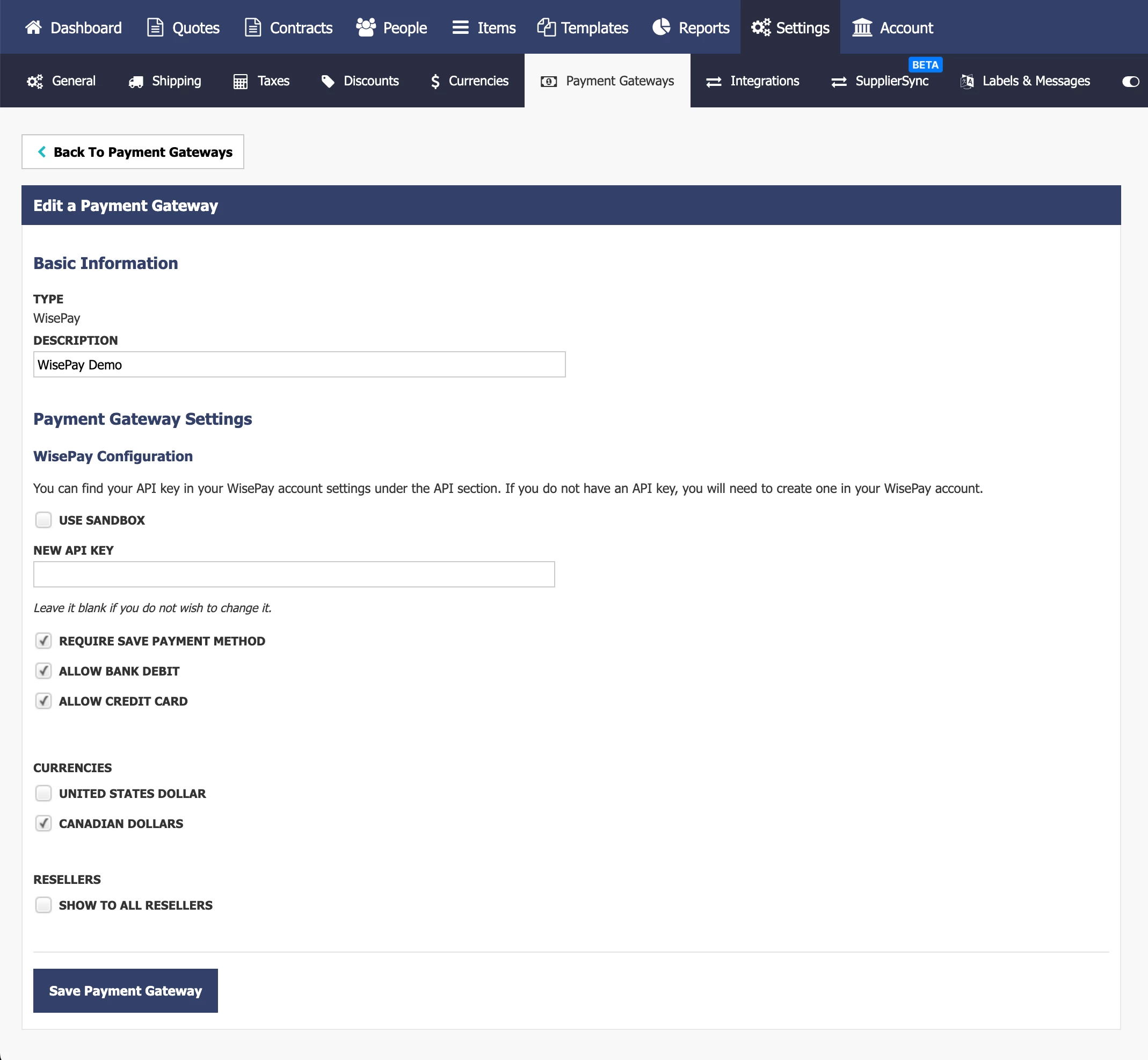Uncheck Allow Bank Debit

click(x=43, y=671)
